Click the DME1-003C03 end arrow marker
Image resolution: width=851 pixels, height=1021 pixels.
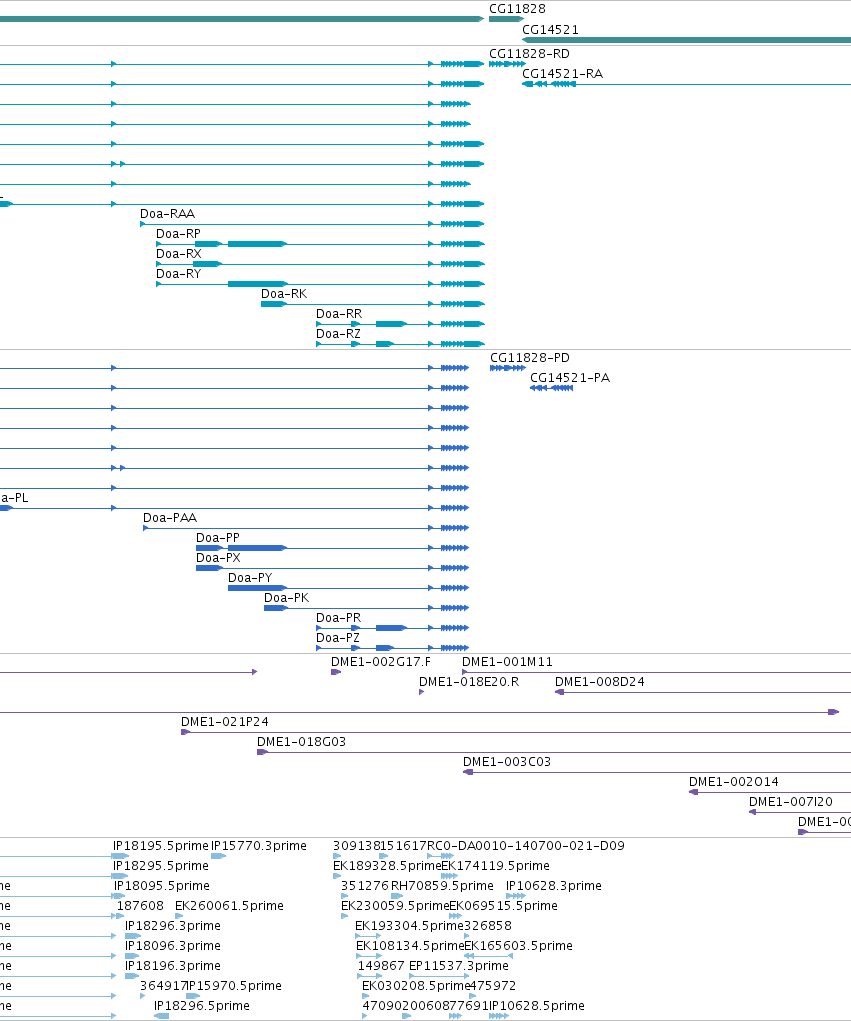point(467,772)
